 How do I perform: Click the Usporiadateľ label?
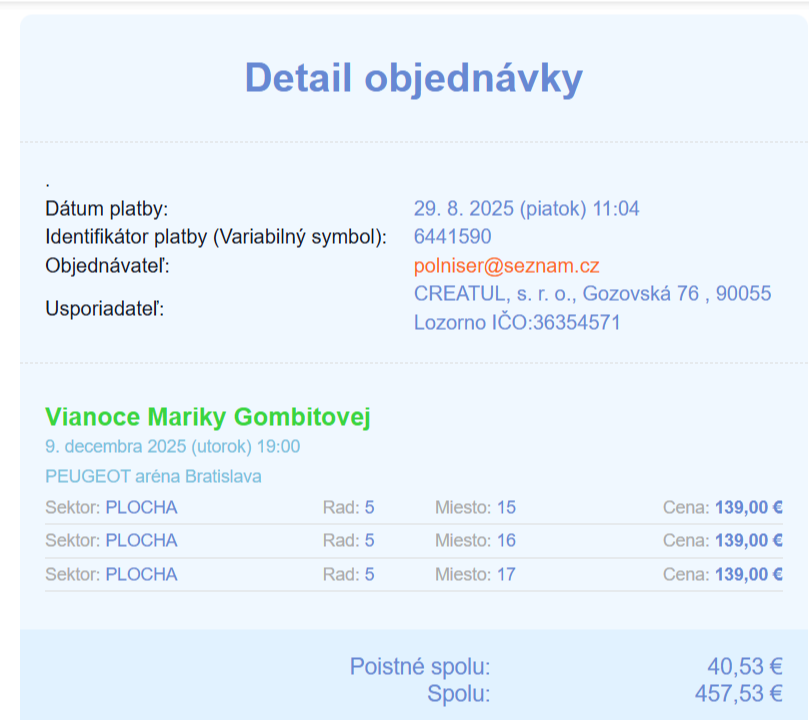coord(104,308)
